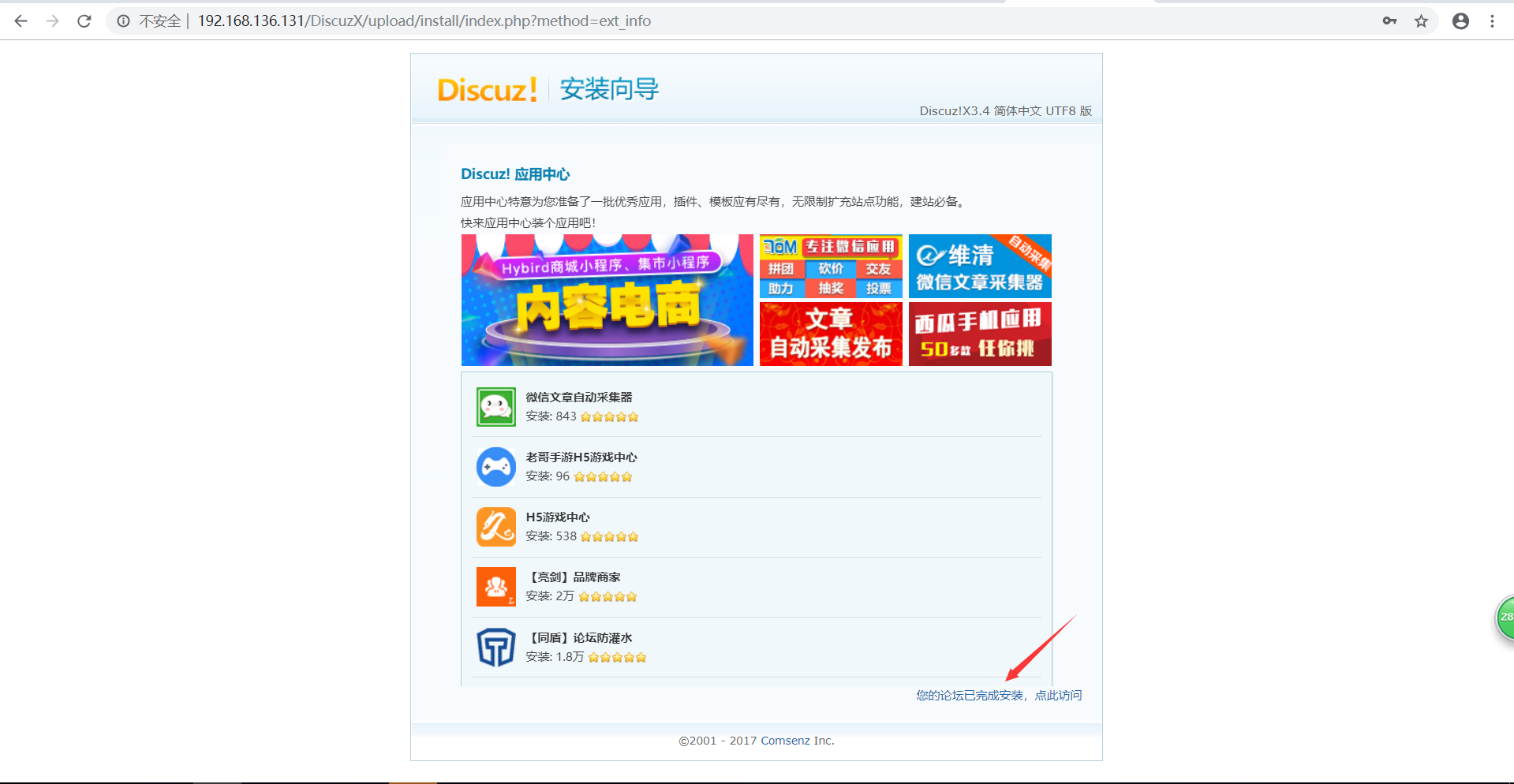
Task: Click the 【同盾】论坛防灌水 shield icon
Action: (496, 648)
